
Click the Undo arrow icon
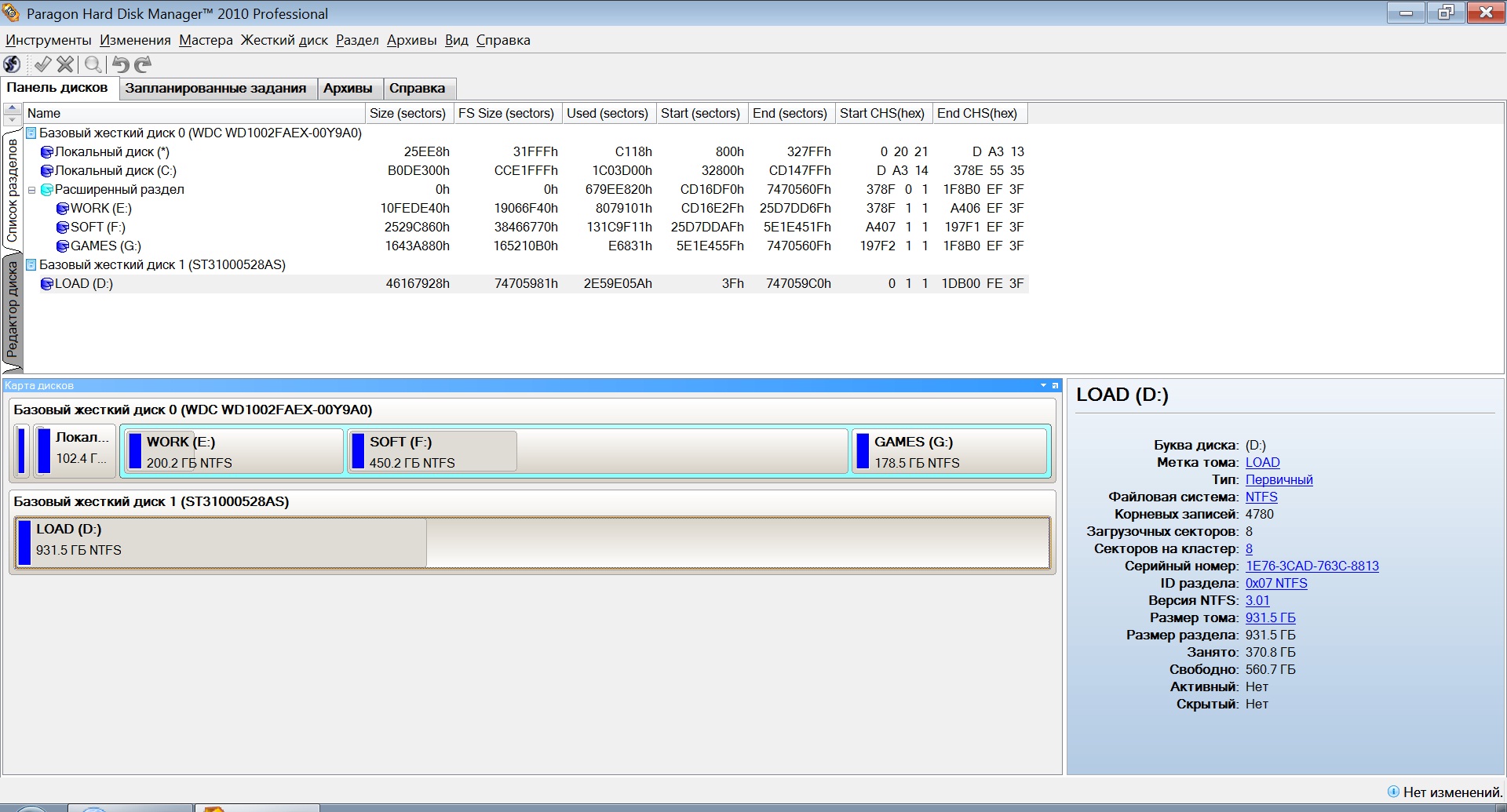(120, 64)
